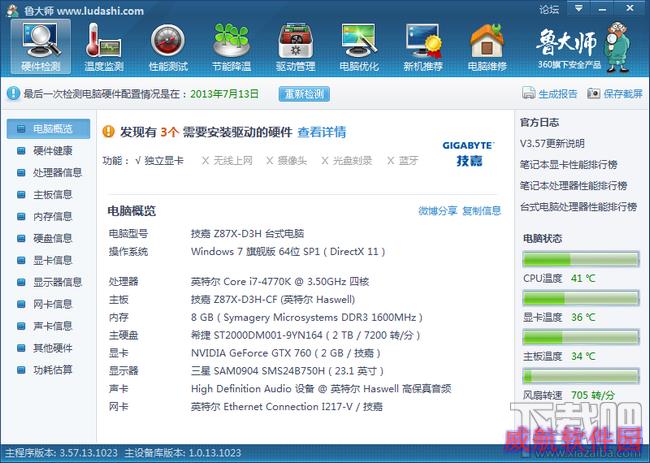Click the 风扇转速 progress bar
This screenshot has width=650, height=463.
[581, 376]
